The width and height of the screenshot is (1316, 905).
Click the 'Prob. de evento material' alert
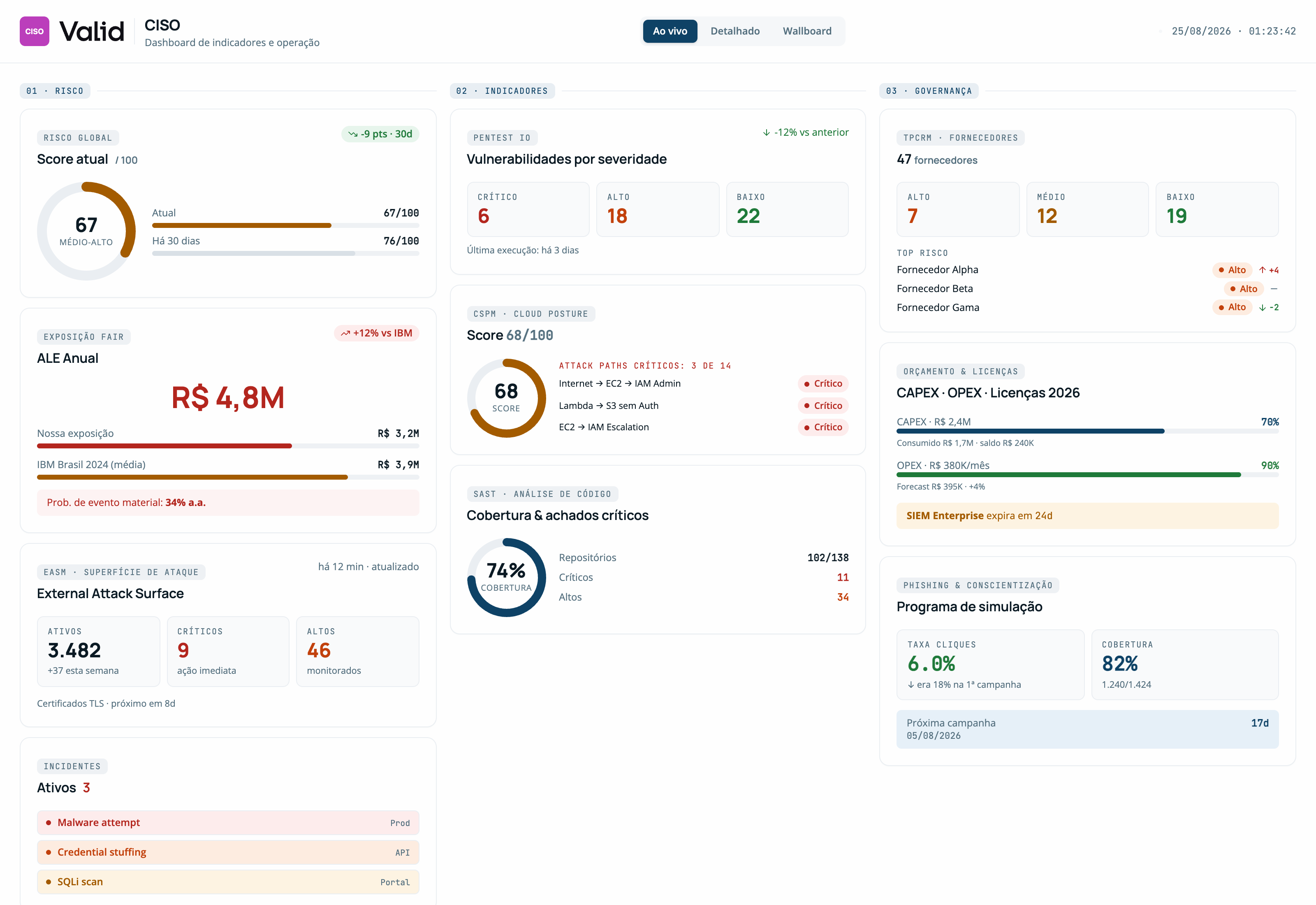(x=228, y=502)
